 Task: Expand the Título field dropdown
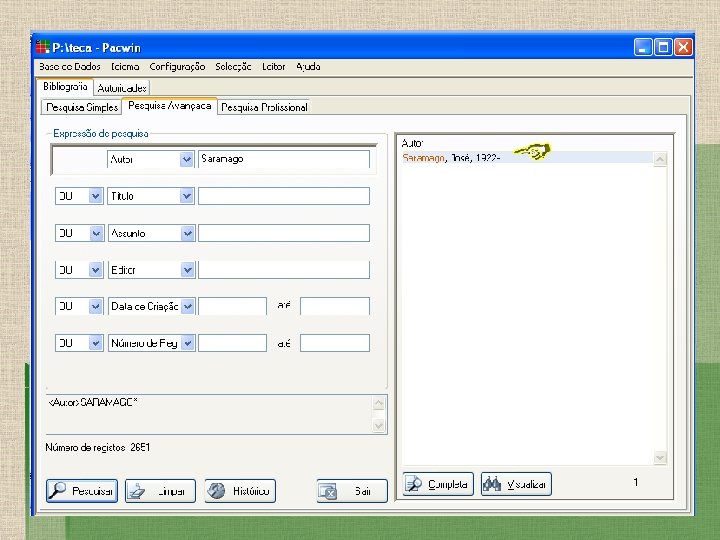pos(186,196)
